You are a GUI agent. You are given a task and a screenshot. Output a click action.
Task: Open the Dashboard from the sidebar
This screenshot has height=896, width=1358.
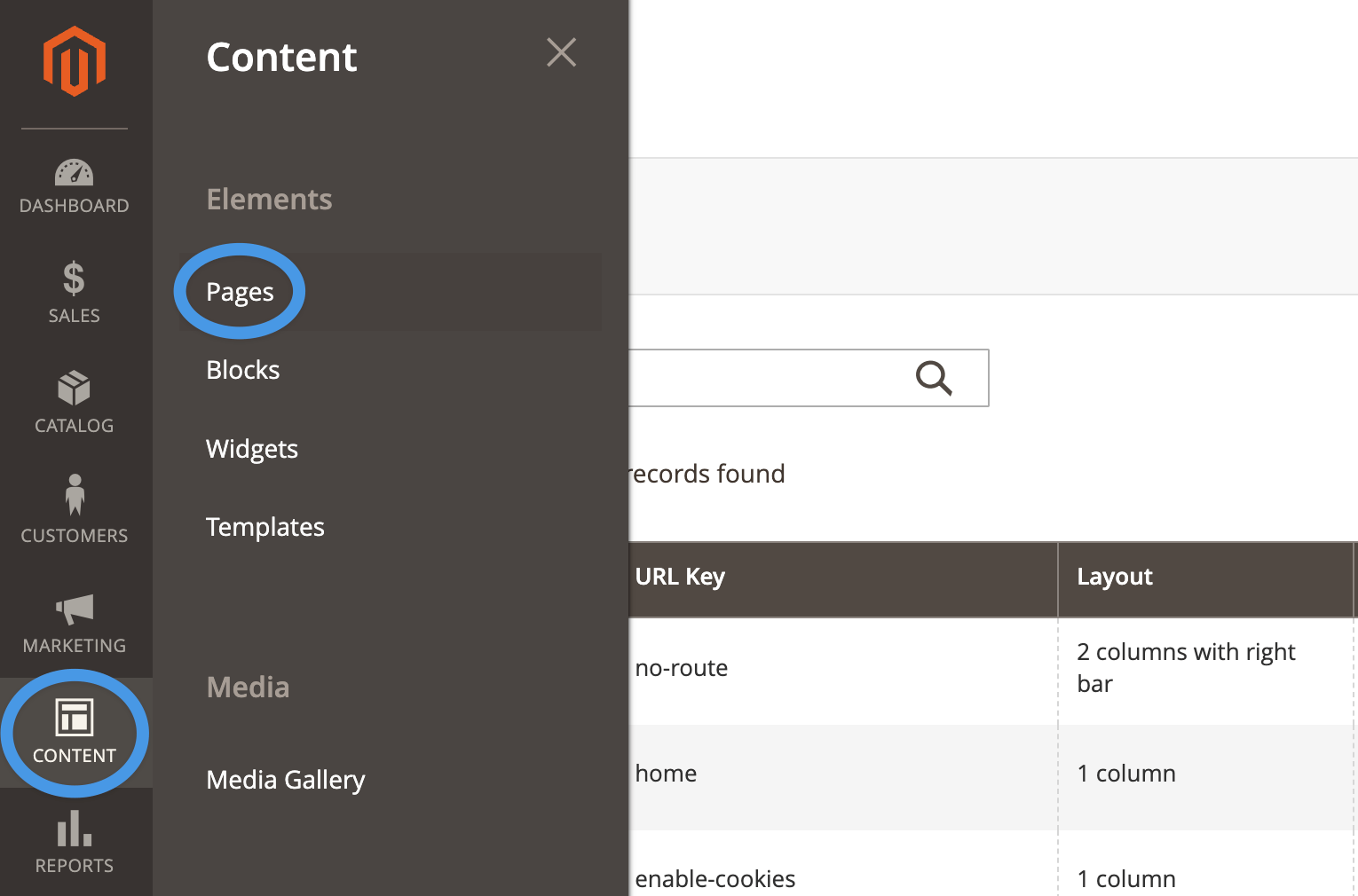pyautogui.click(x=74, y=186)
